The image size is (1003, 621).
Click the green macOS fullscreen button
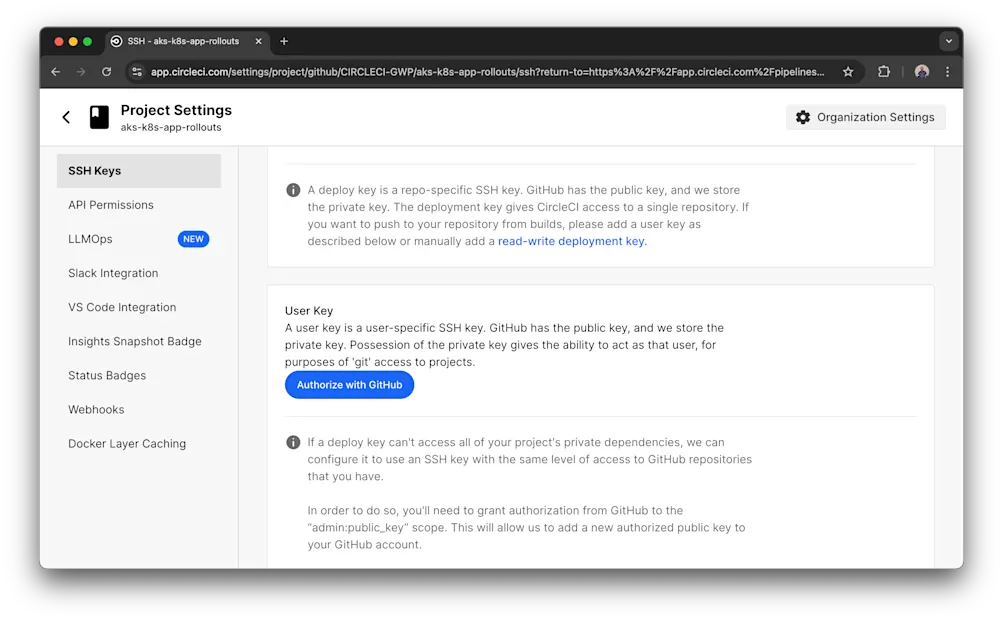[x=88, y=42]
